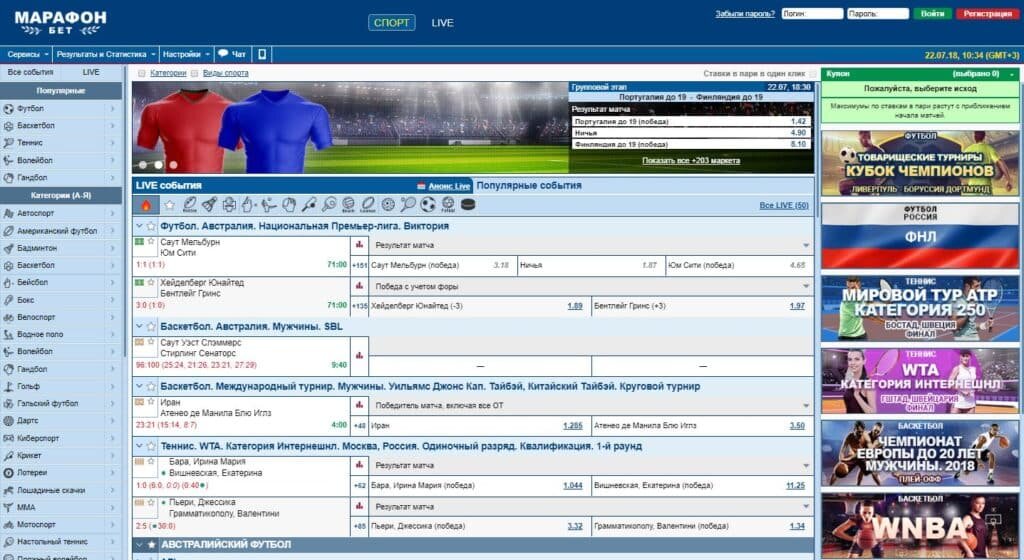Favorite the Иран match with star icon

pos(152,401)
